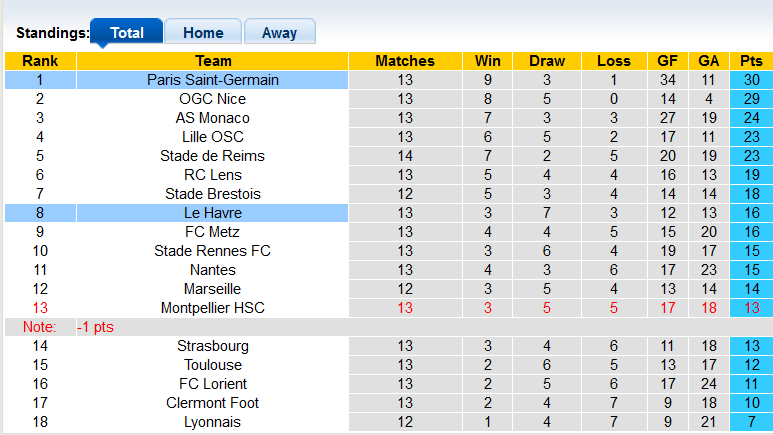
Task: Click the Pts column header
Action: [751, 61]
